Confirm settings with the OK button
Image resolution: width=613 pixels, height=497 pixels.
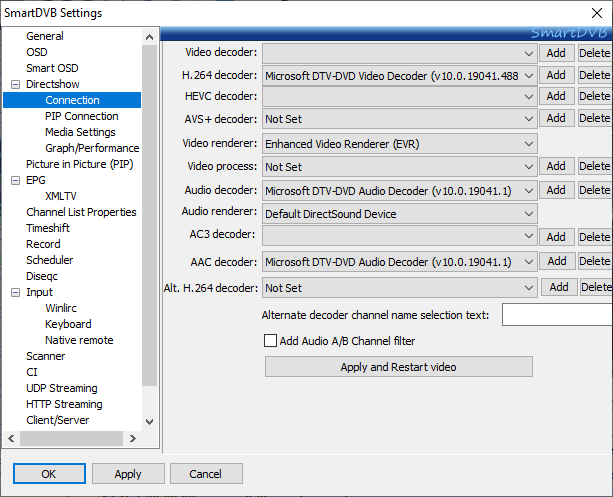click(x=49, y=474)
